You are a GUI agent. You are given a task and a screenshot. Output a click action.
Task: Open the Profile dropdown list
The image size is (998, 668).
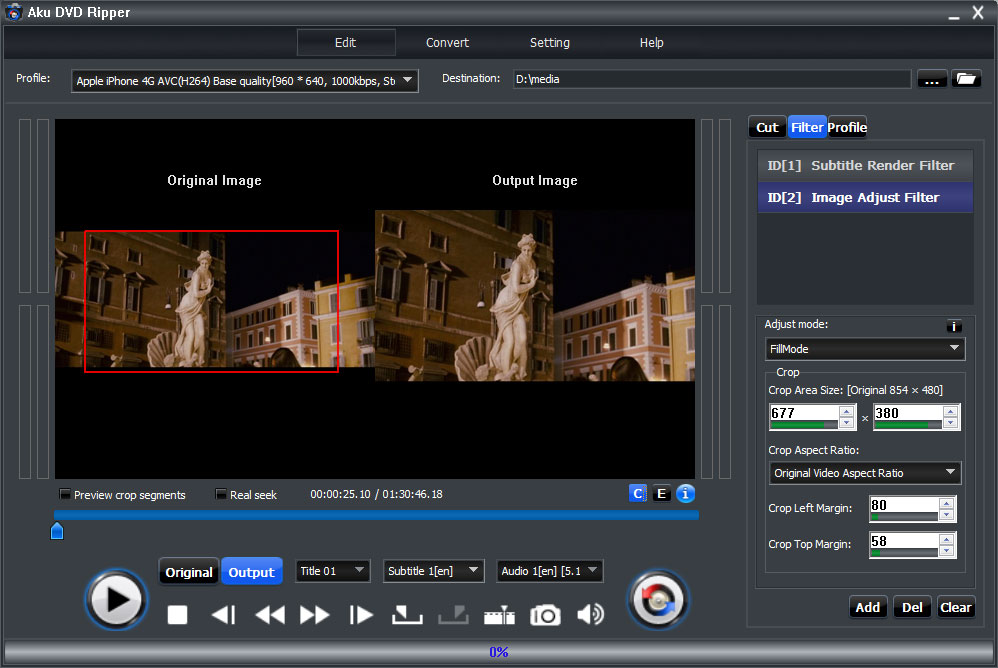[408, 81]
